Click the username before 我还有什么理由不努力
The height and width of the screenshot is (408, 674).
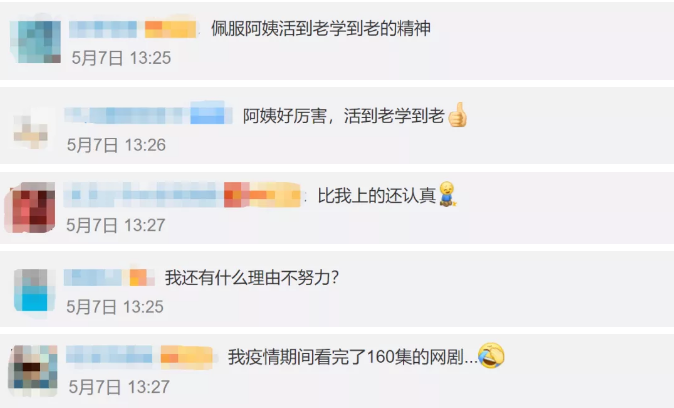click(94, 278)
